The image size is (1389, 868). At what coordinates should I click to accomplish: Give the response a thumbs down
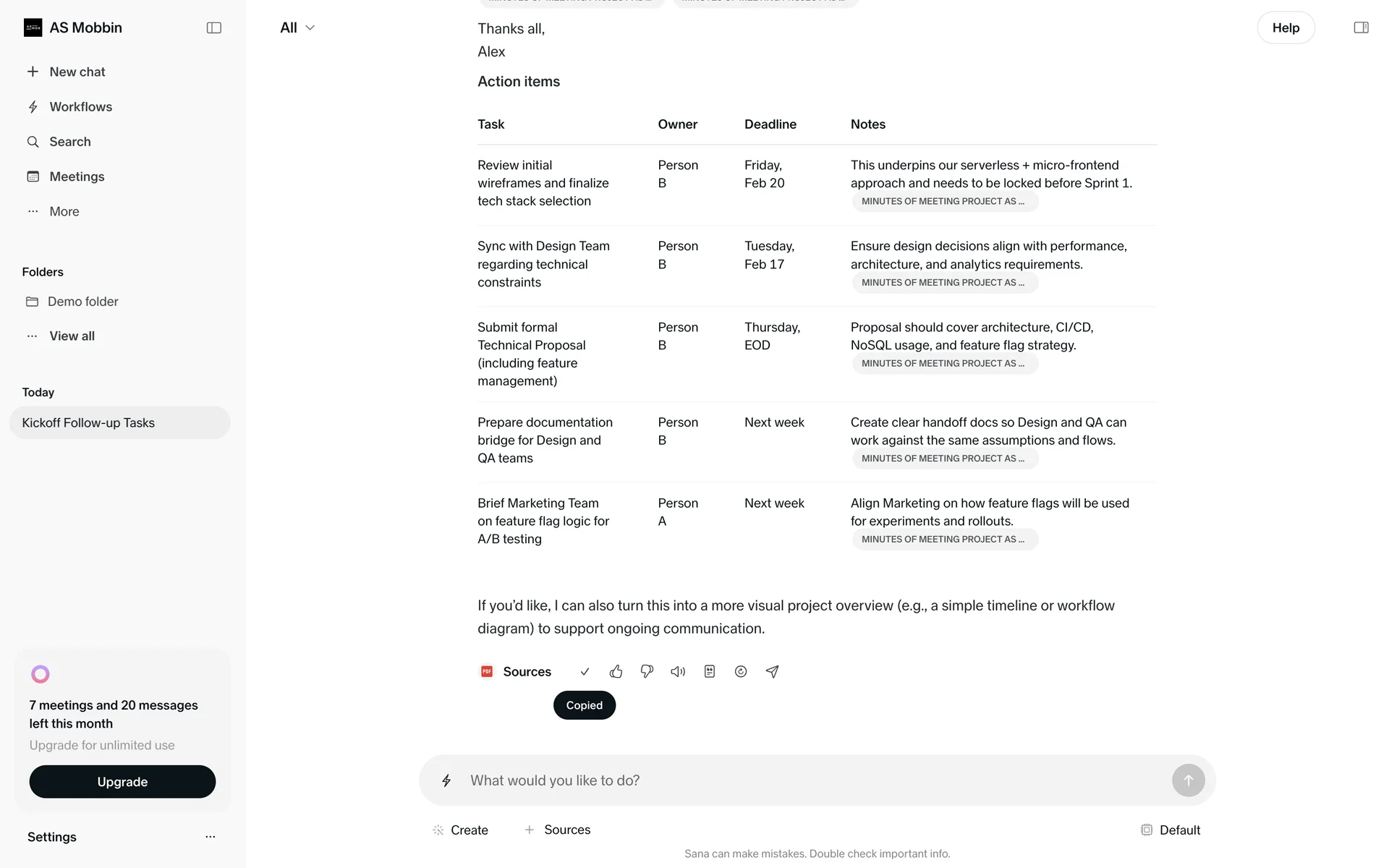tap(647, 672)
